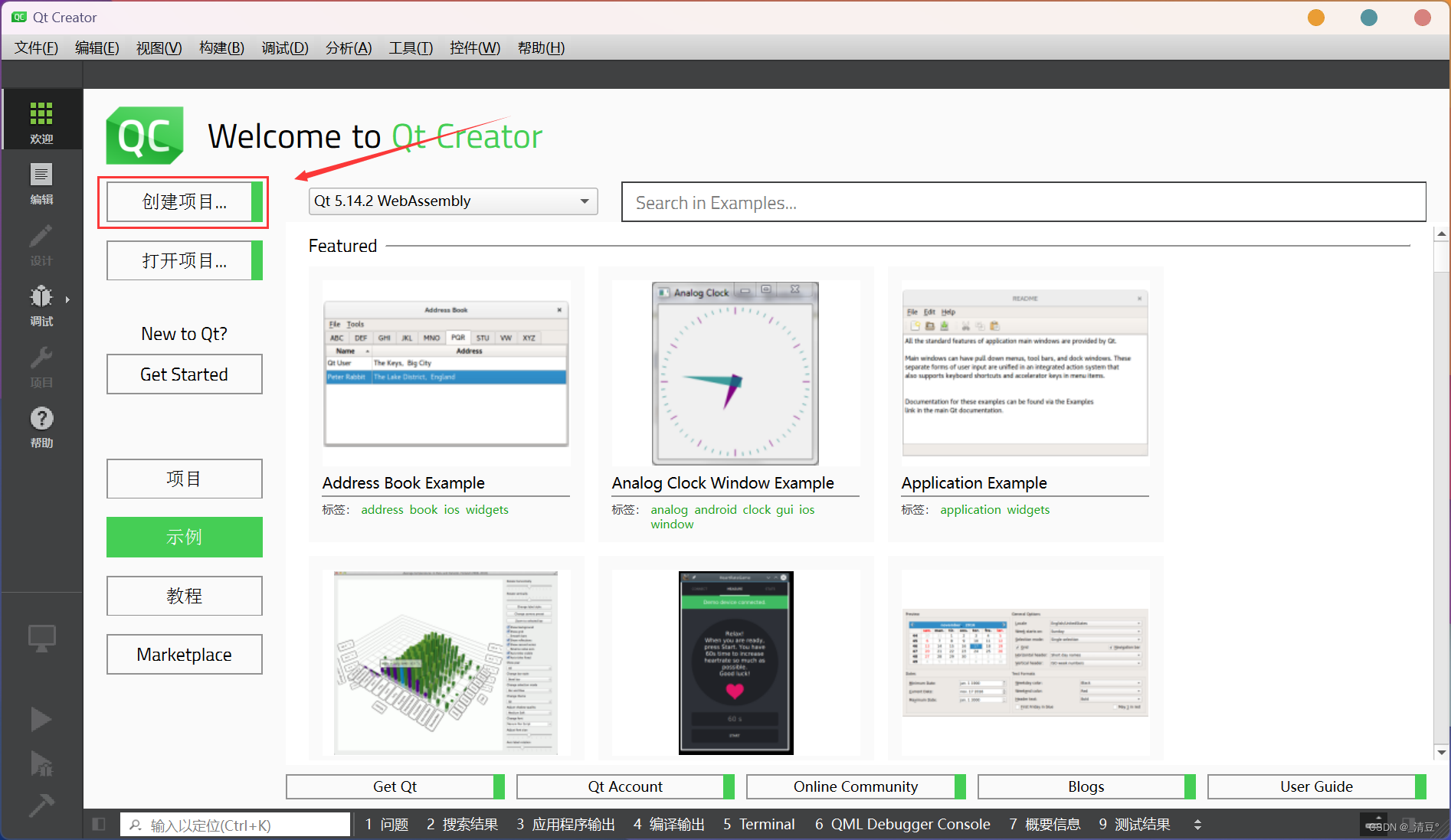Open the 7 概要信息 pane
Screen dimensions: 1451x840
(1045, 825)
